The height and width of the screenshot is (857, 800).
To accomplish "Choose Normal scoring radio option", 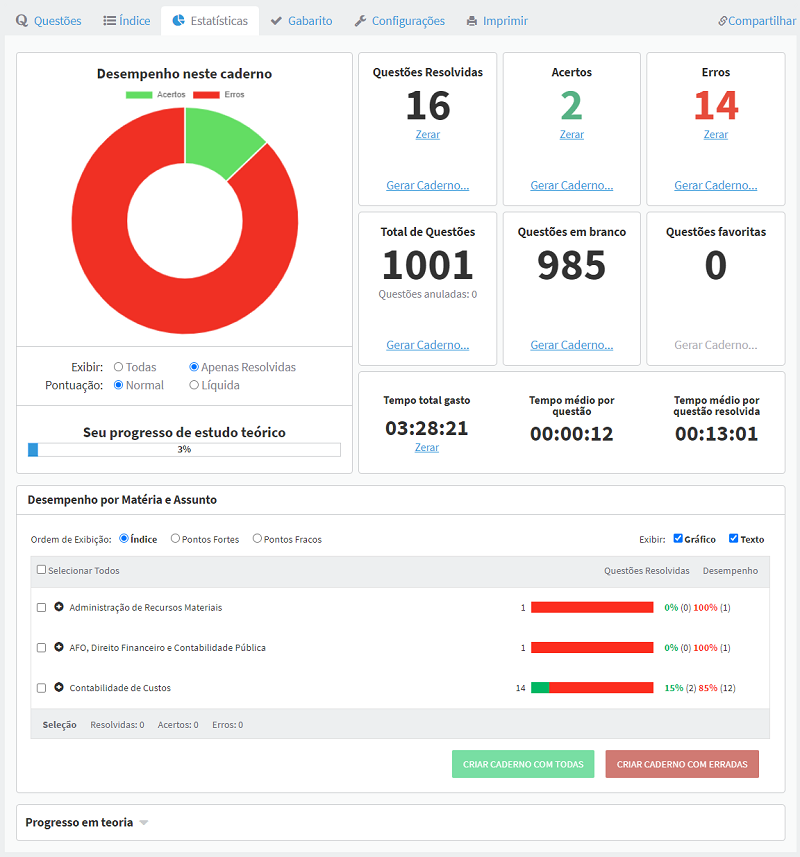I will (118, 385).
